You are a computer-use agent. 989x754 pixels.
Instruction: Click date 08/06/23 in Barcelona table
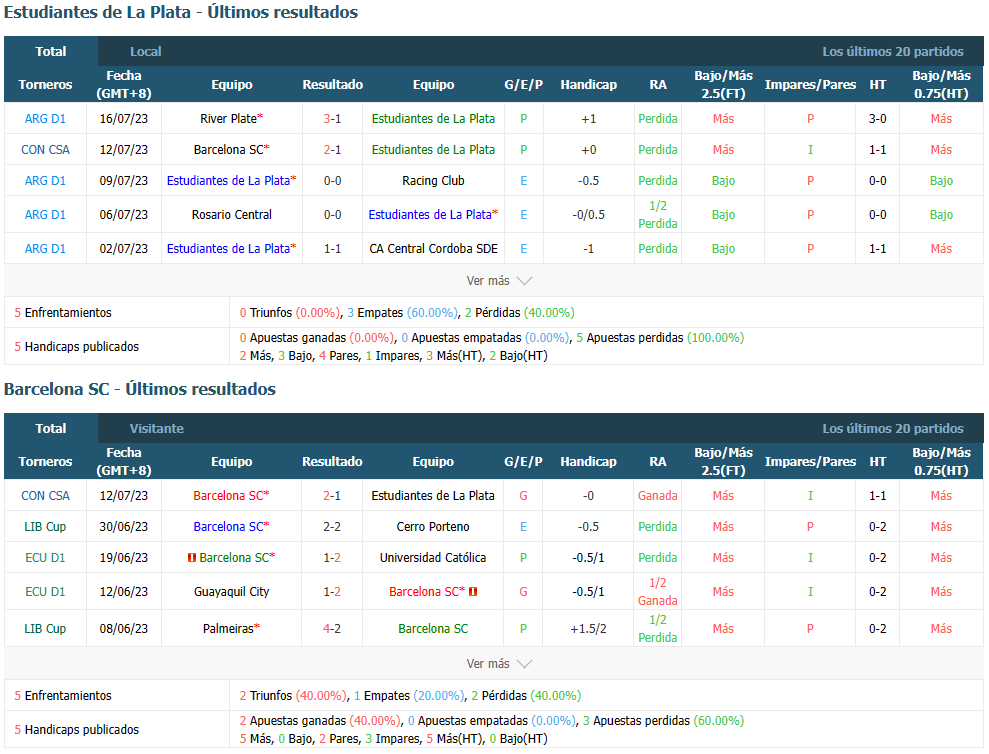124,628
